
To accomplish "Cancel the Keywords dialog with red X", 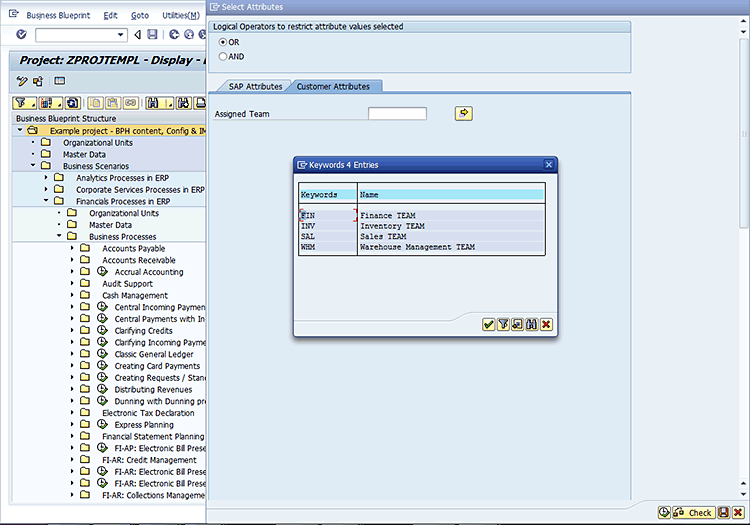I will tap(546, 324).
